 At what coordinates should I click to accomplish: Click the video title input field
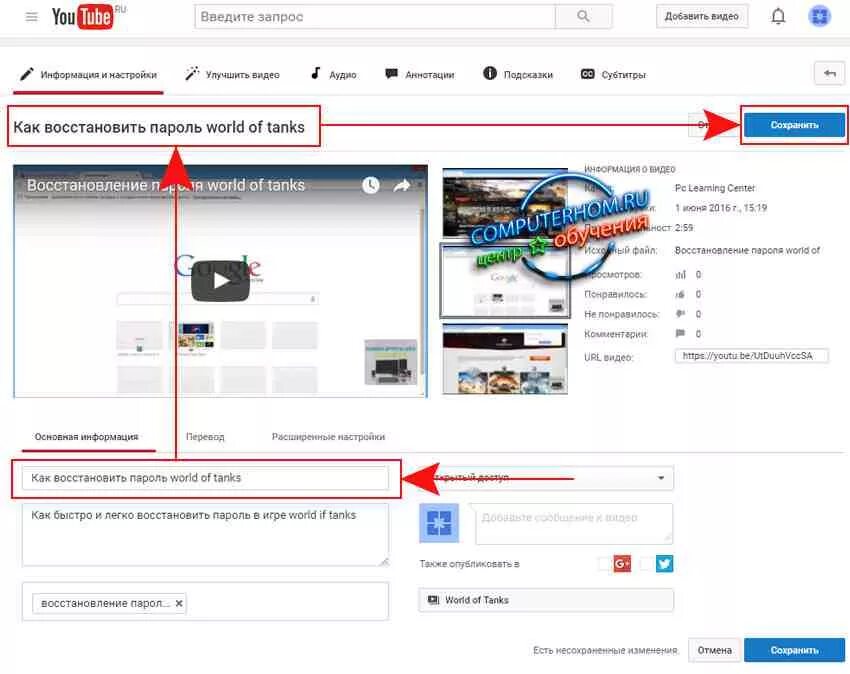(x=205, y=478)
